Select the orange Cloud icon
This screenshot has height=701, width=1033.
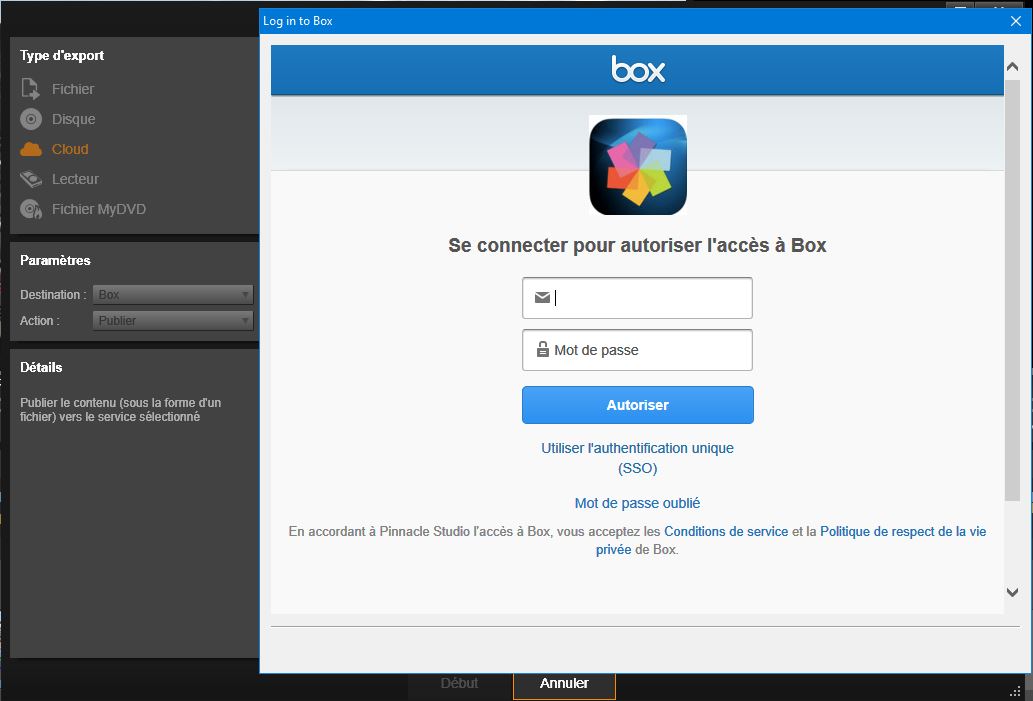[30, 150]
